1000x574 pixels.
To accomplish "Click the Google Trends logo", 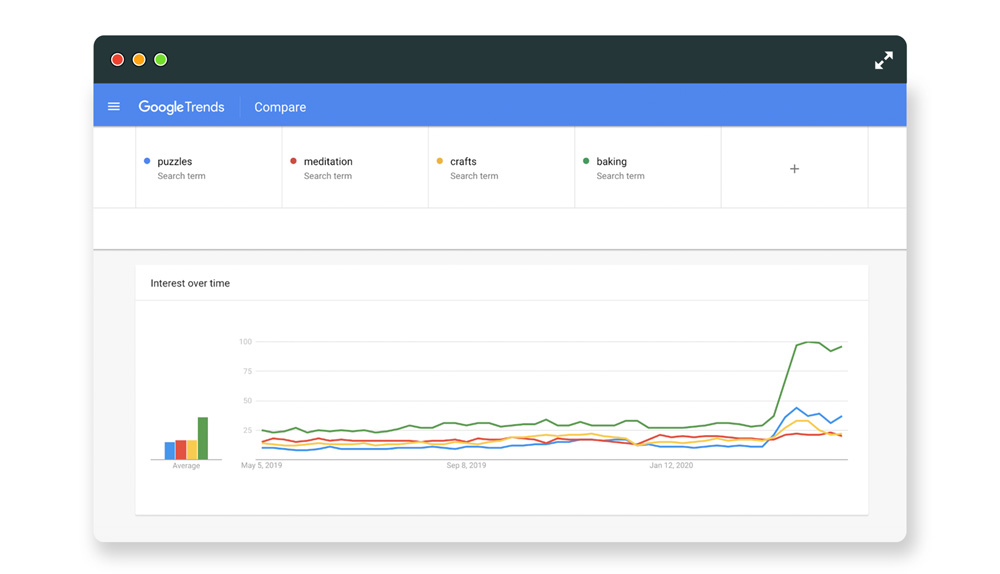I will tap(181, 107).
